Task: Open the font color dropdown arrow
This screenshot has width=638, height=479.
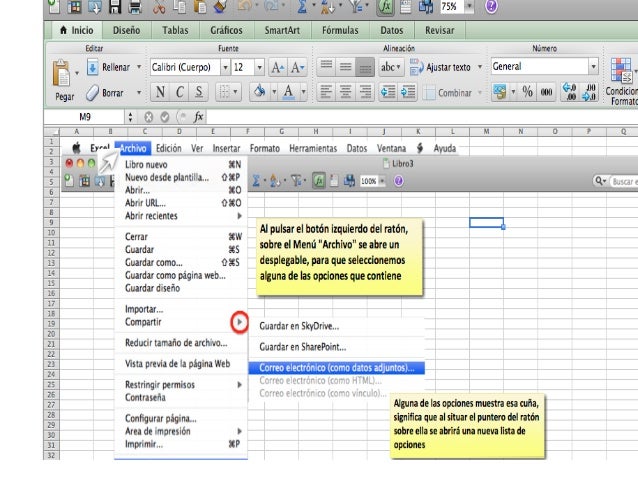Action: point(304,92)
